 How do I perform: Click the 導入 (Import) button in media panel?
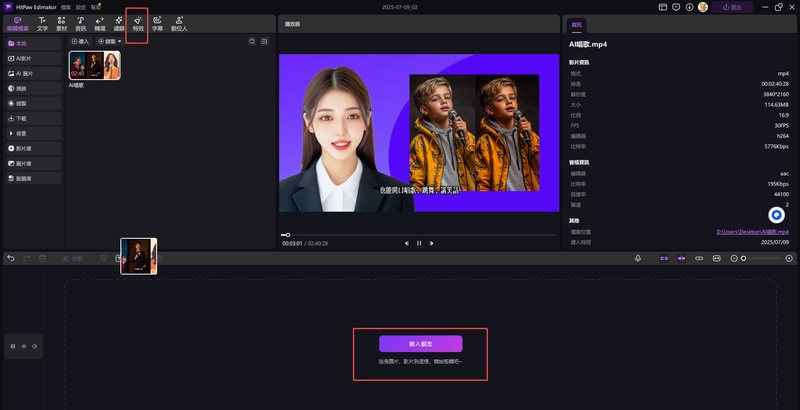(x=81, y=41)
